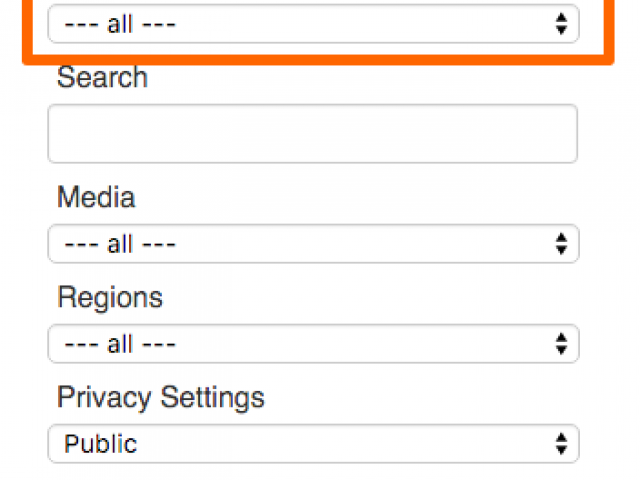Click the Privacy Settings label
The width and height of the screenshot is (640, 480).
[x=161, y=398]
